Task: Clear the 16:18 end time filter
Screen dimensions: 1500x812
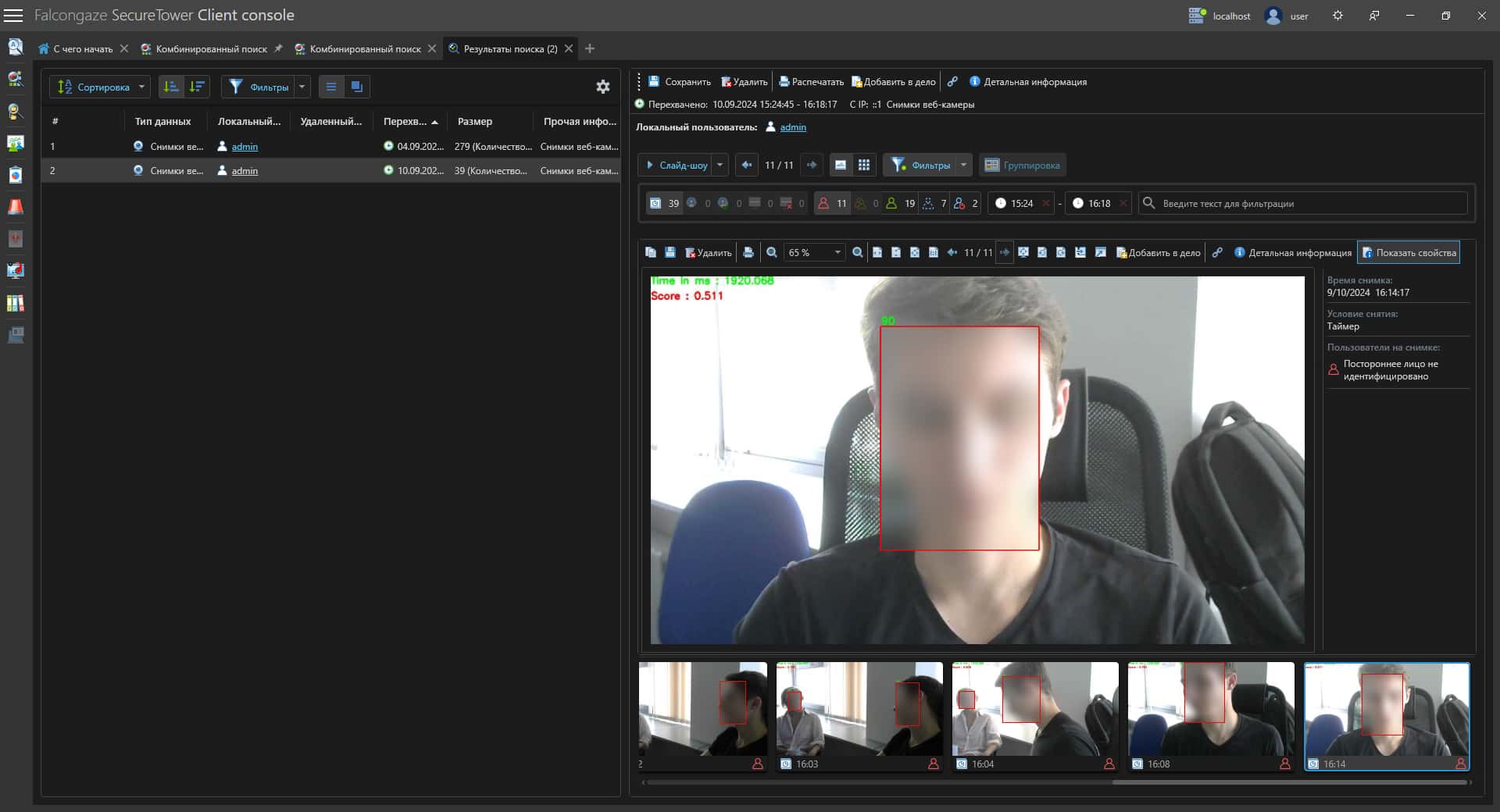Action: coord(1123,203)
